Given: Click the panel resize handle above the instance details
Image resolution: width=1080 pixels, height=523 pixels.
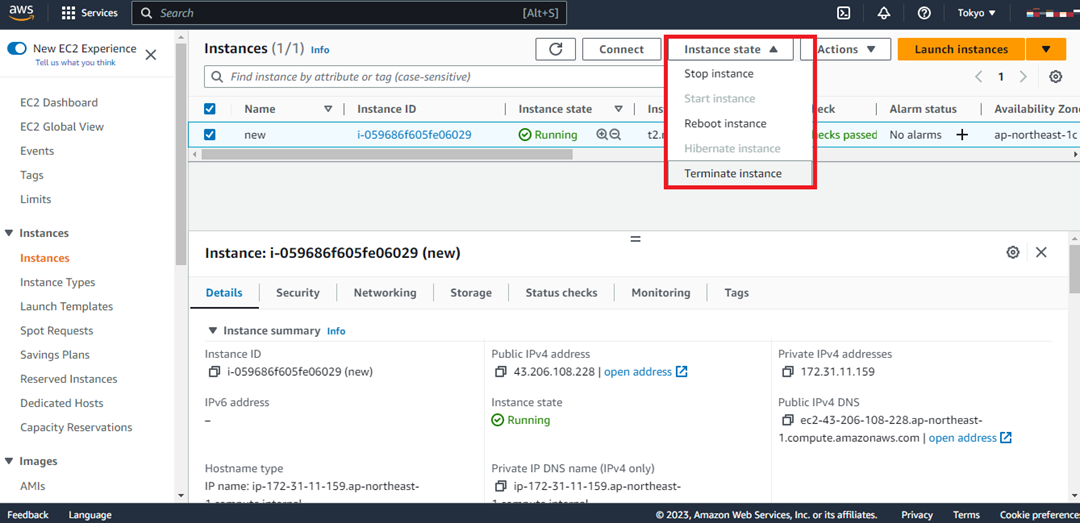Looking at the screenshot, I should pos(635,239).
